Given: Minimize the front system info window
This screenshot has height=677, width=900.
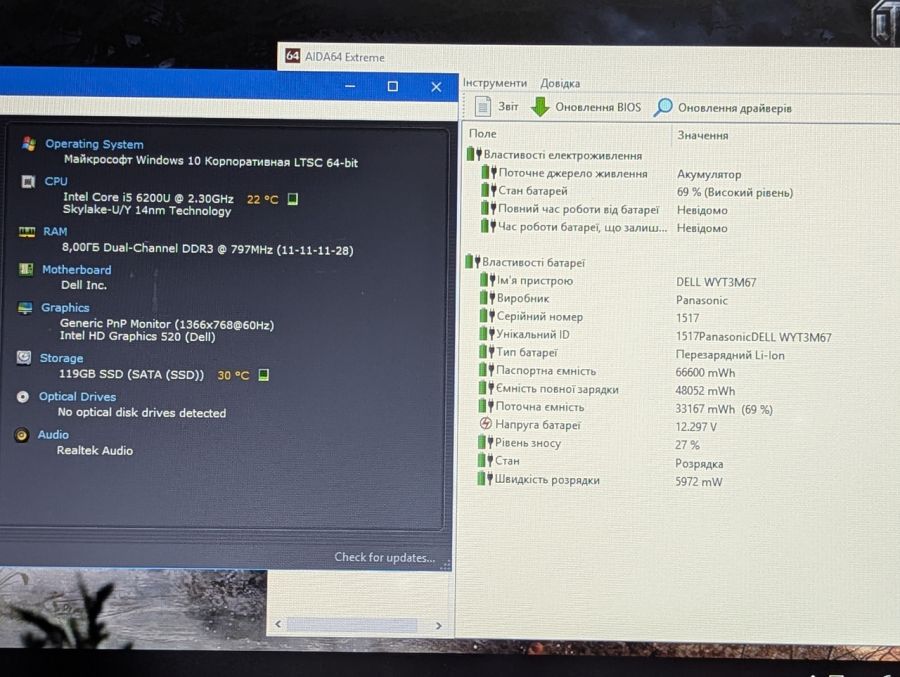Looking at the screenshot, I should [350, 86].
